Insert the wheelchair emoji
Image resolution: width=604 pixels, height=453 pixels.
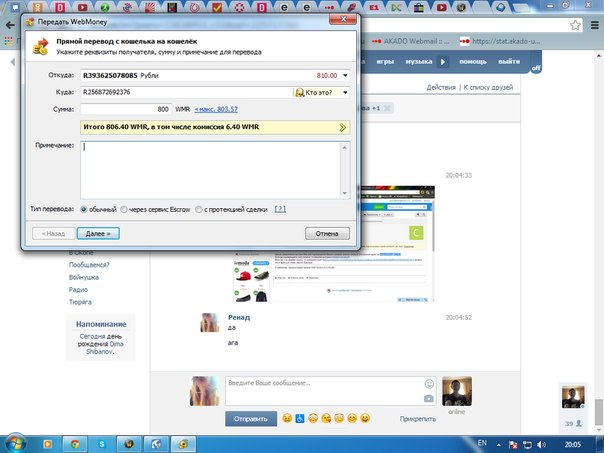(x=300, y=418)
